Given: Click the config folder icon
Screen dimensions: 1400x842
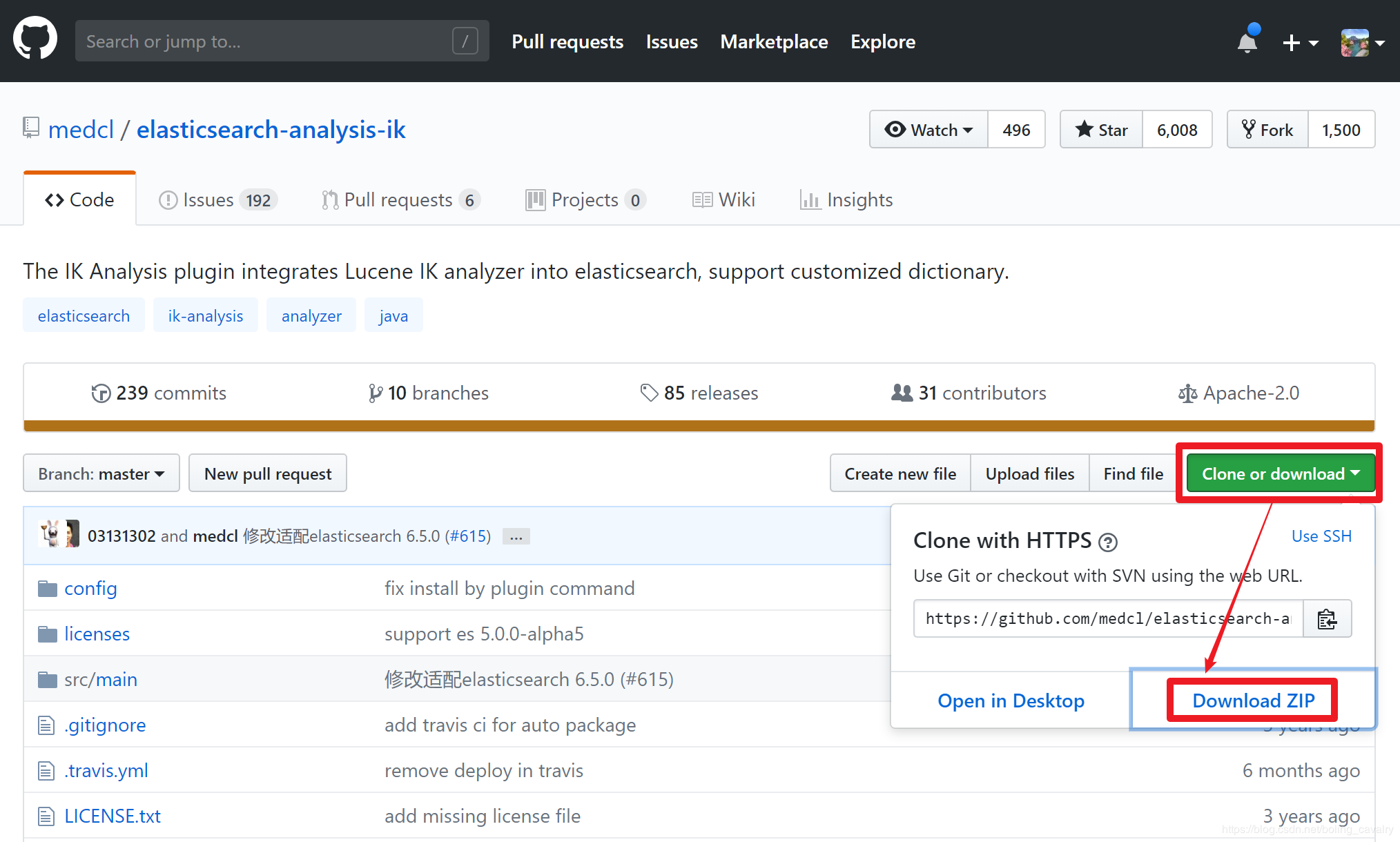Looking at the screenshot, I should point(47,589).
